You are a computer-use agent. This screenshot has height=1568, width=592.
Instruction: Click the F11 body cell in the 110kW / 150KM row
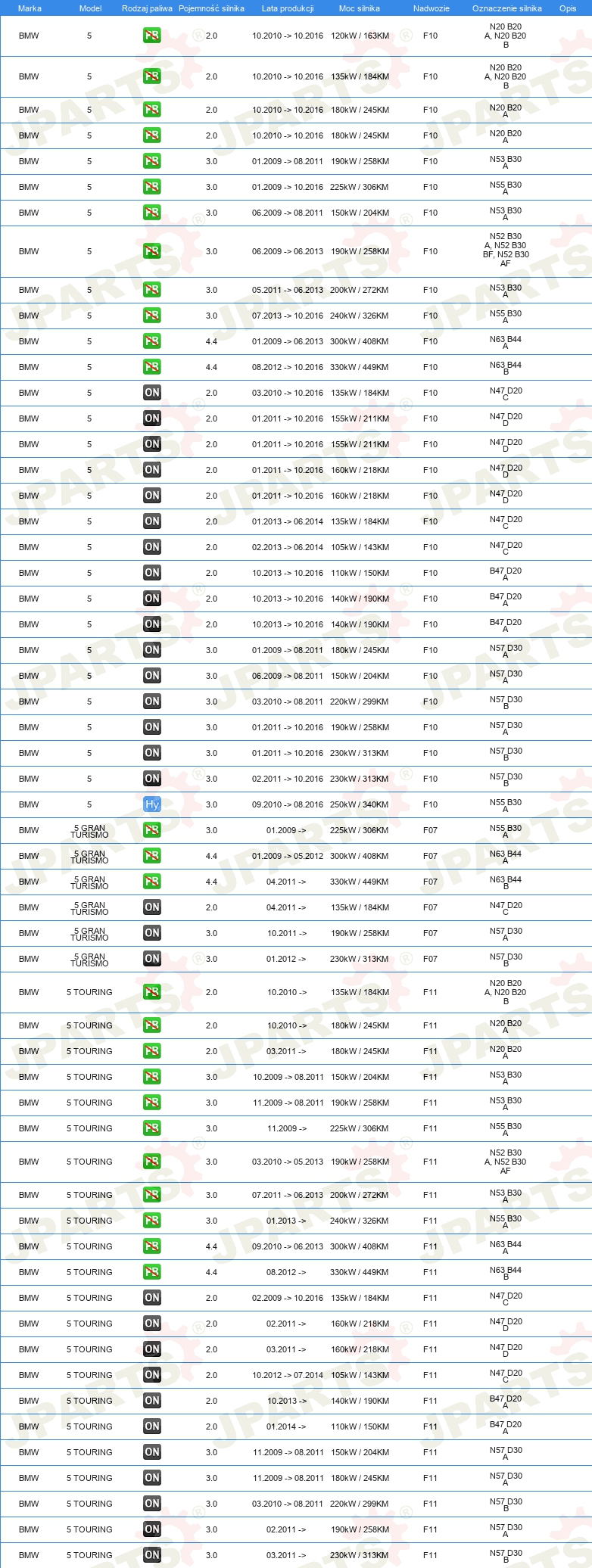point(430,1426)
